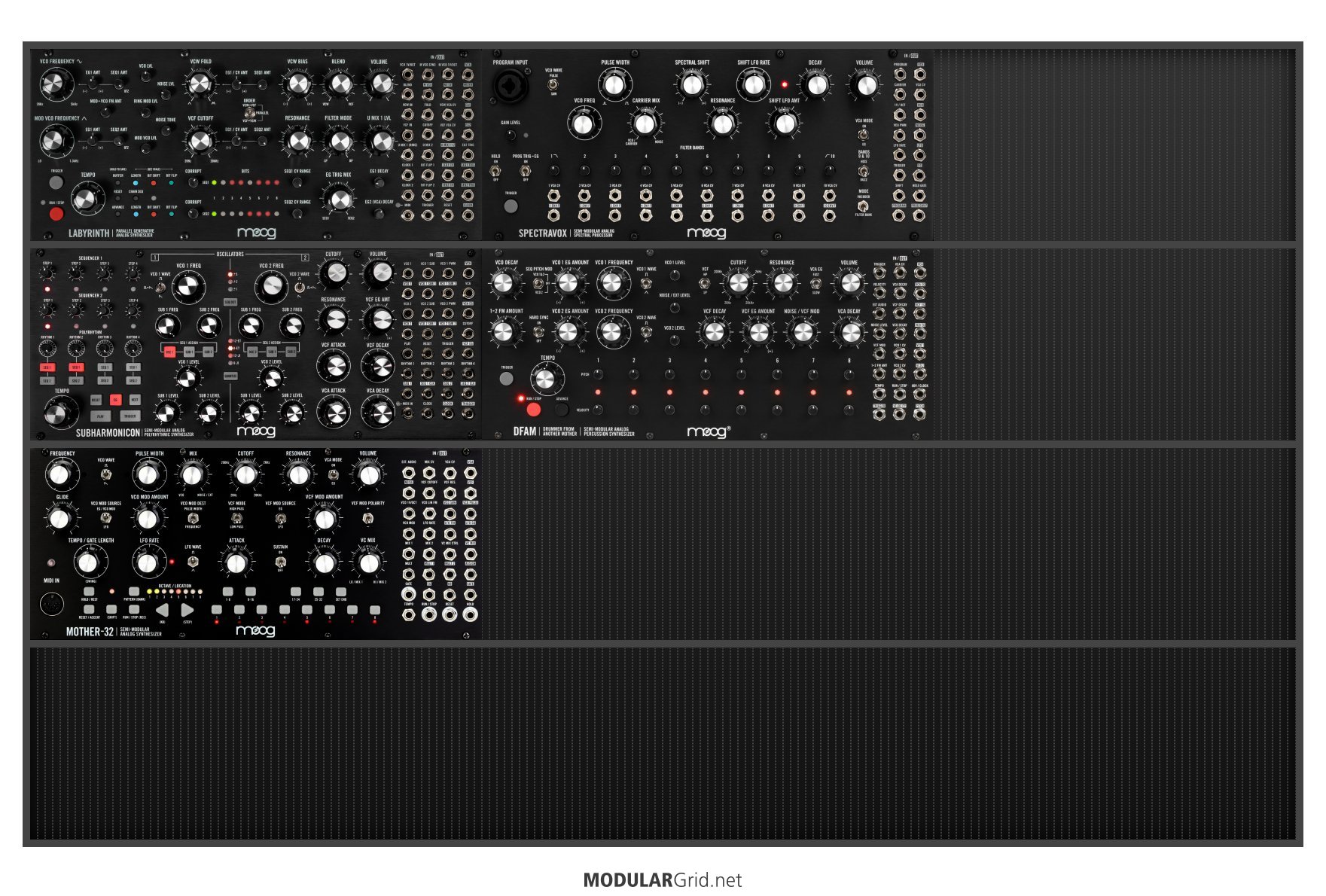Click the Subharmonicon VCA DECAY knob
This screenshot has width=1326, height=896.
pyautogui.click(x=379, y=412)
